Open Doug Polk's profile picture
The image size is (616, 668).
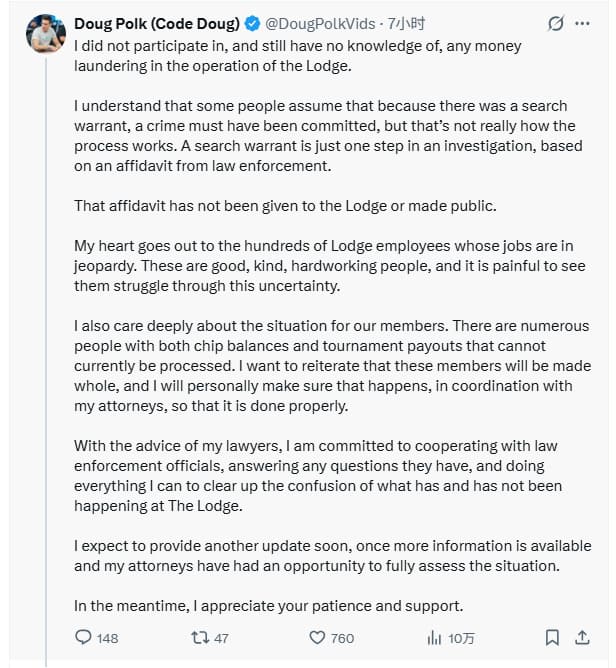44,34
